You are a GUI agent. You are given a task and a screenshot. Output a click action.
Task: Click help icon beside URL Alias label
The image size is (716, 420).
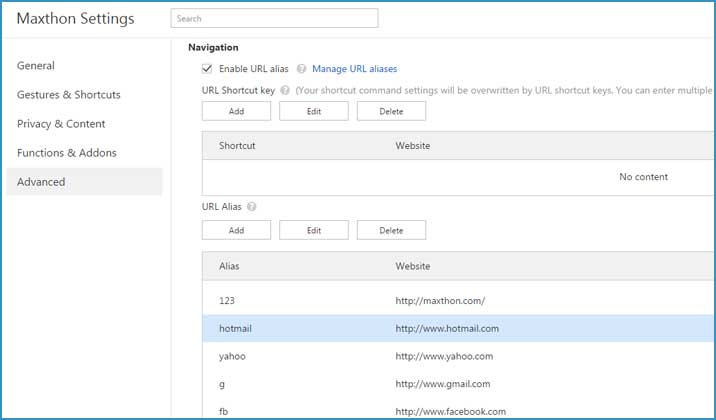point(251,207)
